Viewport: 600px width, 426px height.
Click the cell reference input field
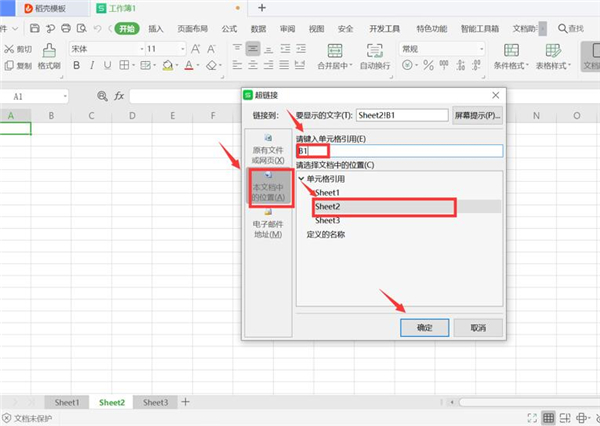(x=398, y=150)
